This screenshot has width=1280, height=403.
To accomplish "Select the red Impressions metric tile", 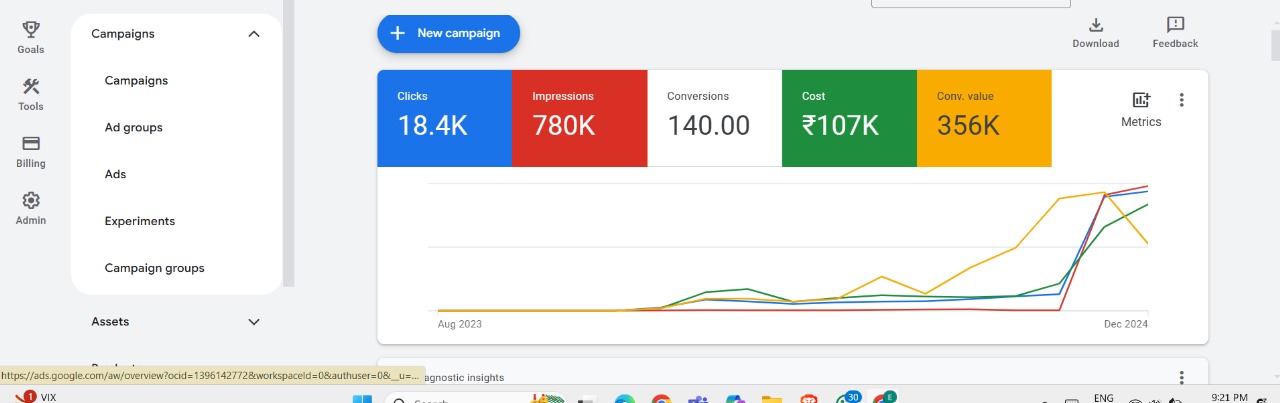I will 579,118.
